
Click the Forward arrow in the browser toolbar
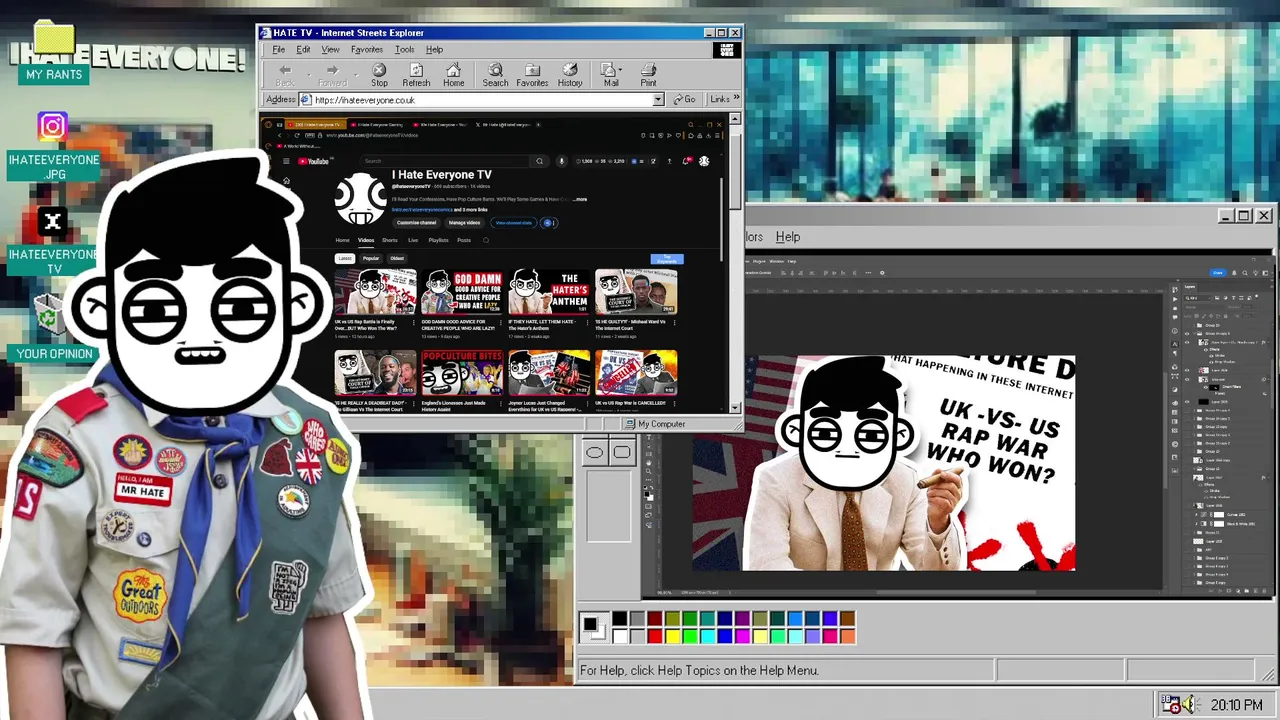(x=332, y=75)
